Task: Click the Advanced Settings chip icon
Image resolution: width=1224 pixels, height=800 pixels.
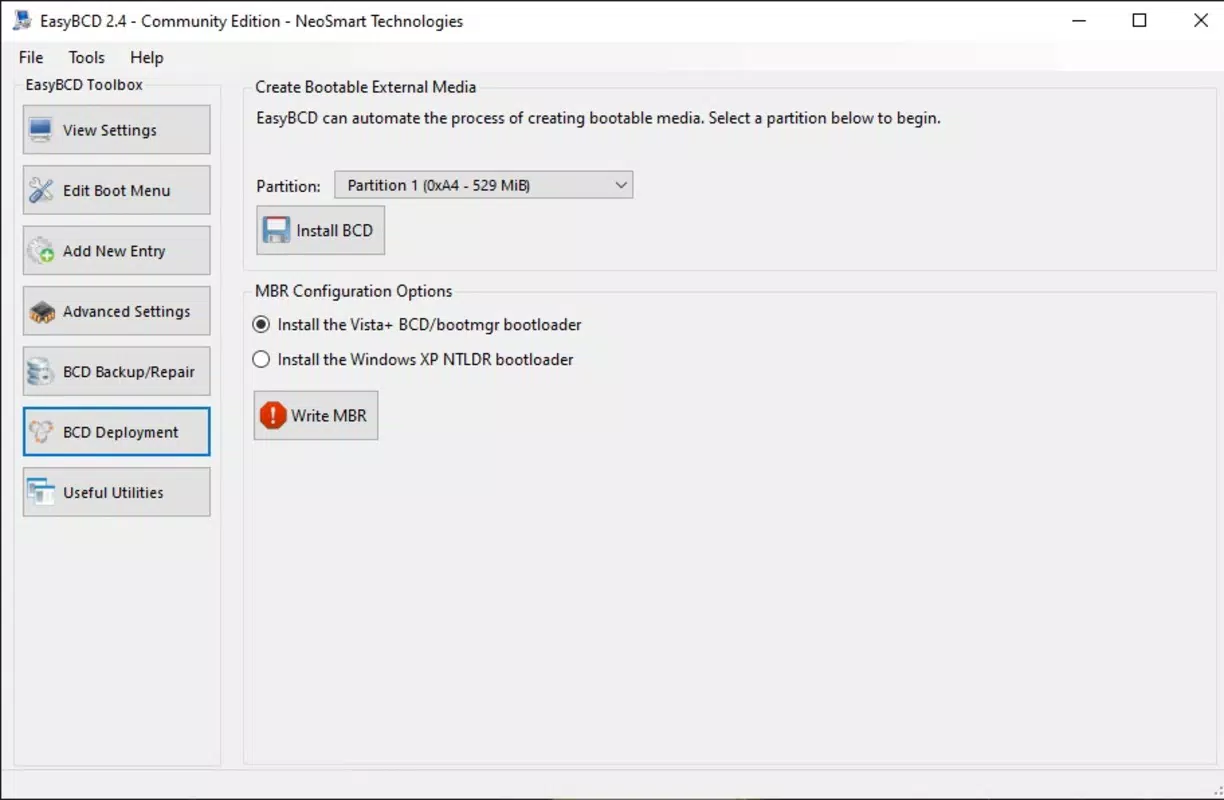Action: tap(41, 311)
